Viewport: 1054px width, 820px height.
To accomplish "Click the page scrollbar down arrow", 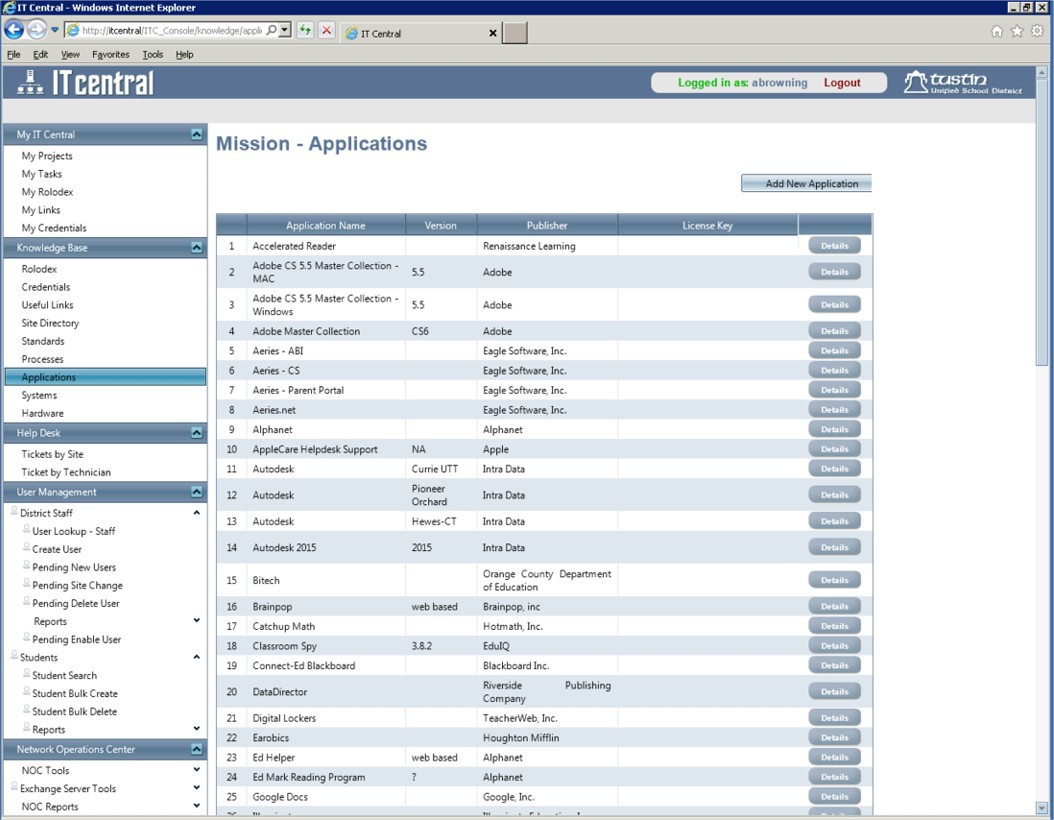I will (x=1042, y=808).
